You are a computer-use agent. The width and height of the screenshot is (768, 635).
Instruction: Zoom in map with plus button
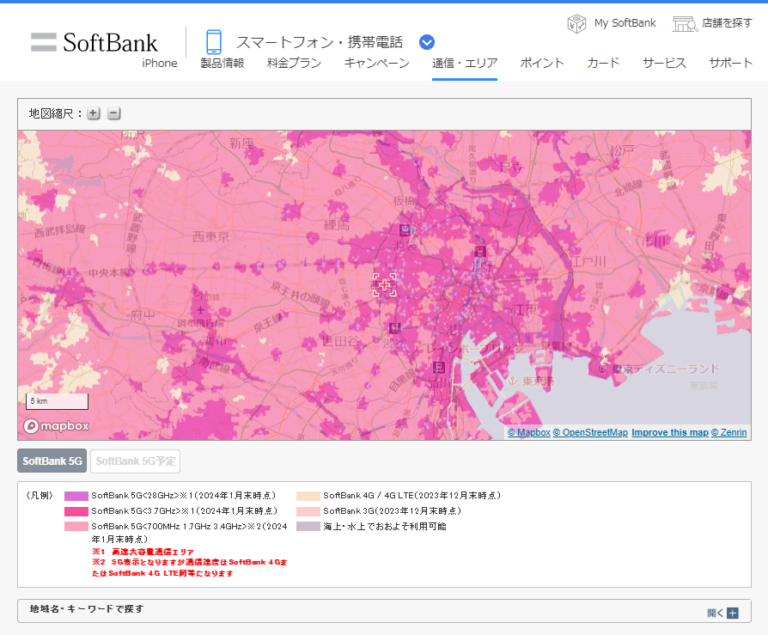pyautogui.click(x=94, y=113)
